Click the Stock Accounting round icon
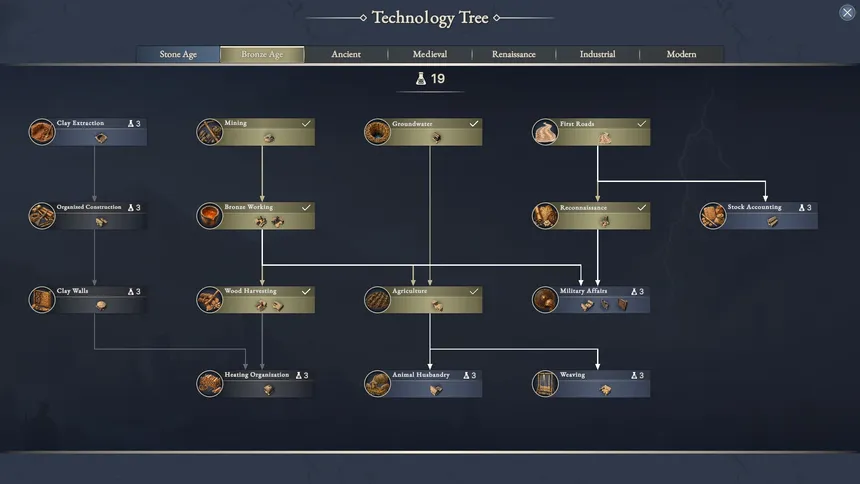 (714, 216)
